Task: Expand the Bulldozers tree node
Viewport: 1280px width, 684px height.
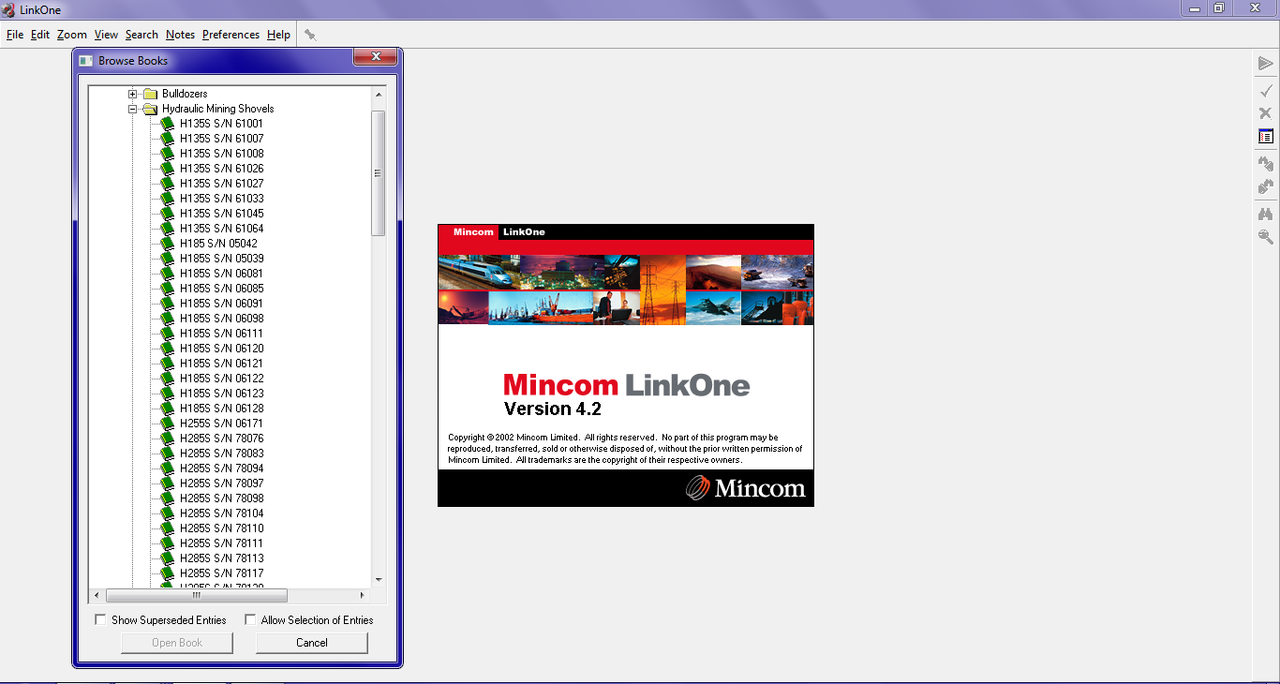Action: coord(132,94)
